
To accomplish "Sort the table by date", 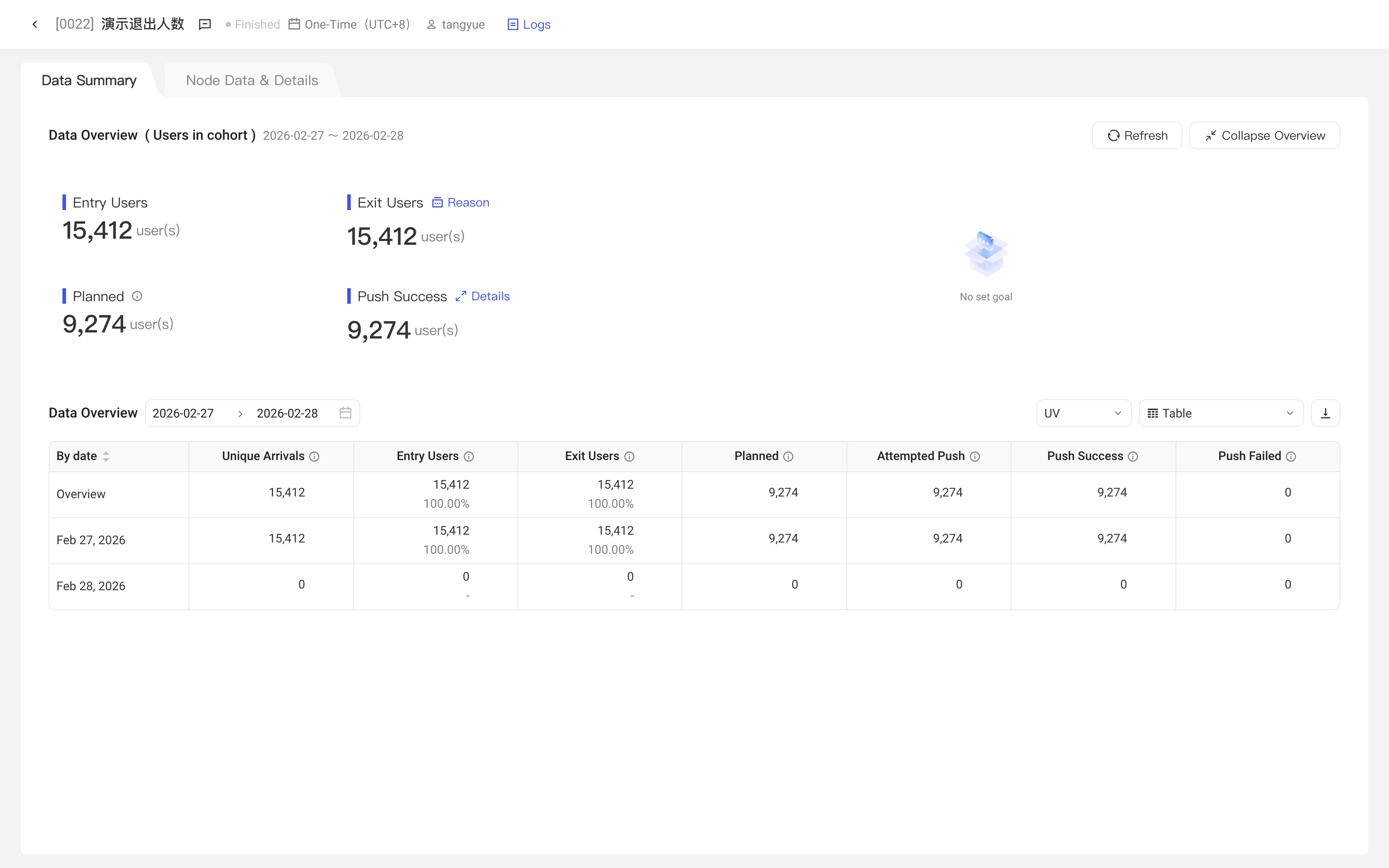I will 106,457.
